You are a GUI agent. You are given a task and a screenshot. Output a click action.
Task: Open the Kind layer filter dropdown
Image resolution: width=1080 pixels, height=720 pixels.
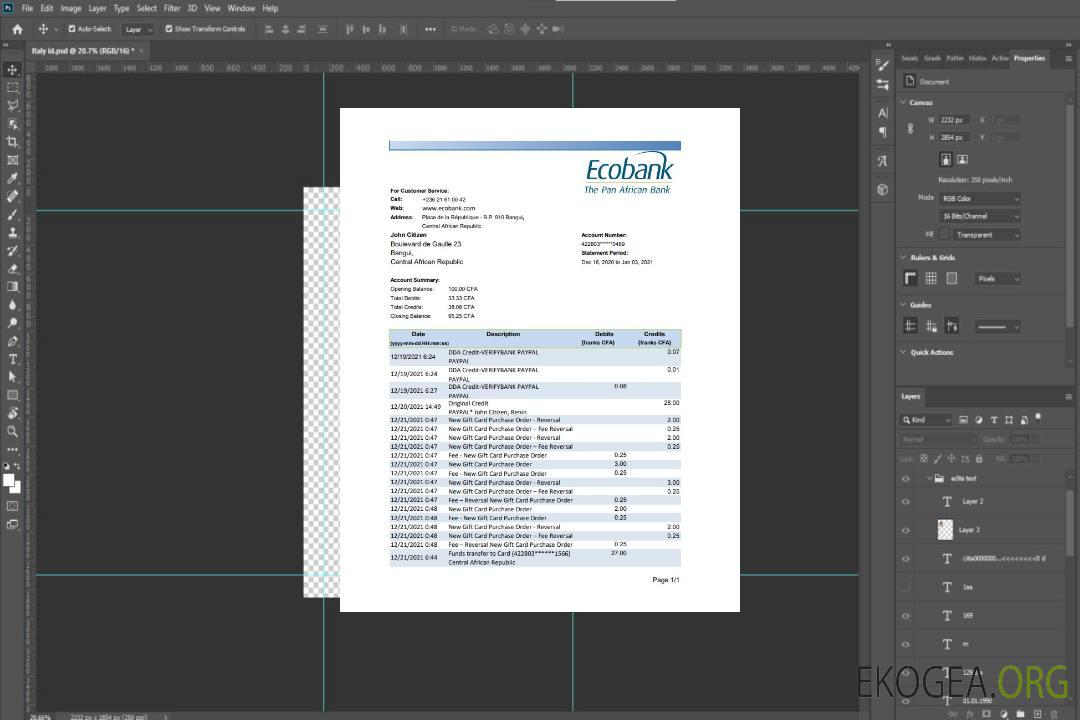(x=926, y=420)
